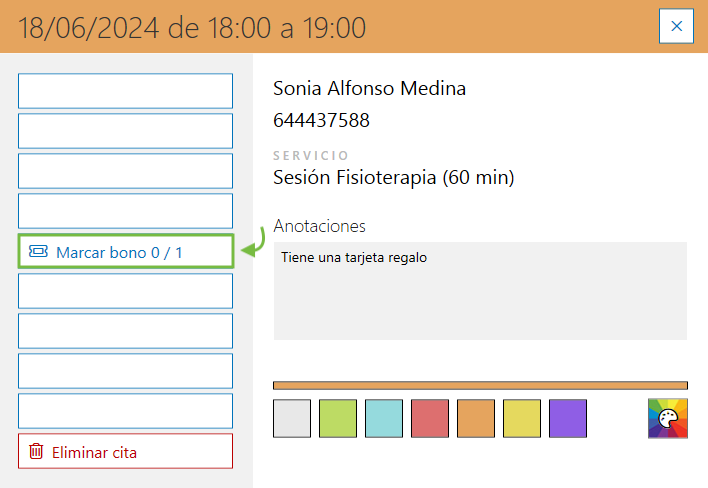Select the light gray color swatch

[292, 418]
